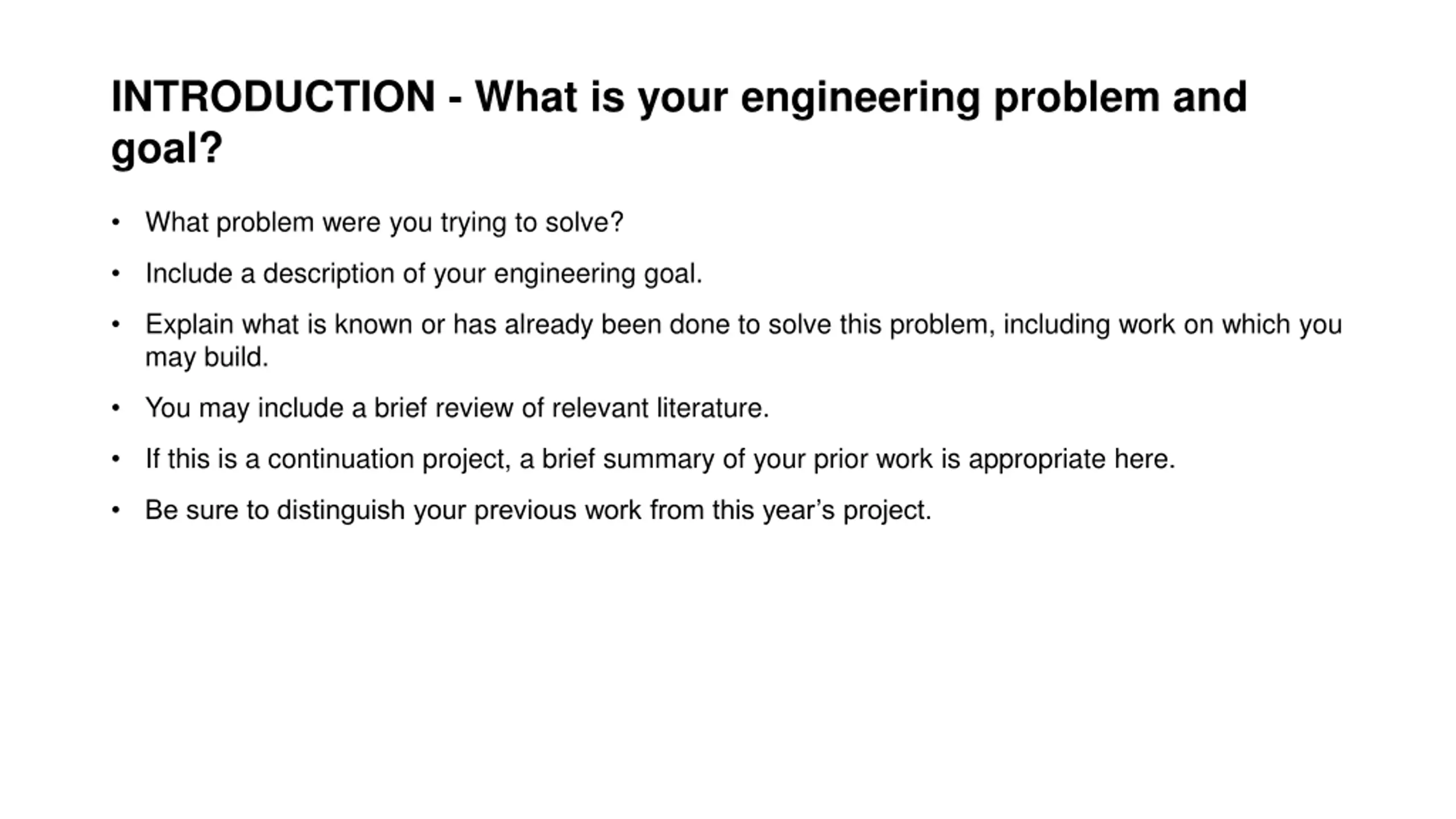1456x819 pixels.
Task: Click bullet marker before "Include a description"
Action: pos(116,274)
